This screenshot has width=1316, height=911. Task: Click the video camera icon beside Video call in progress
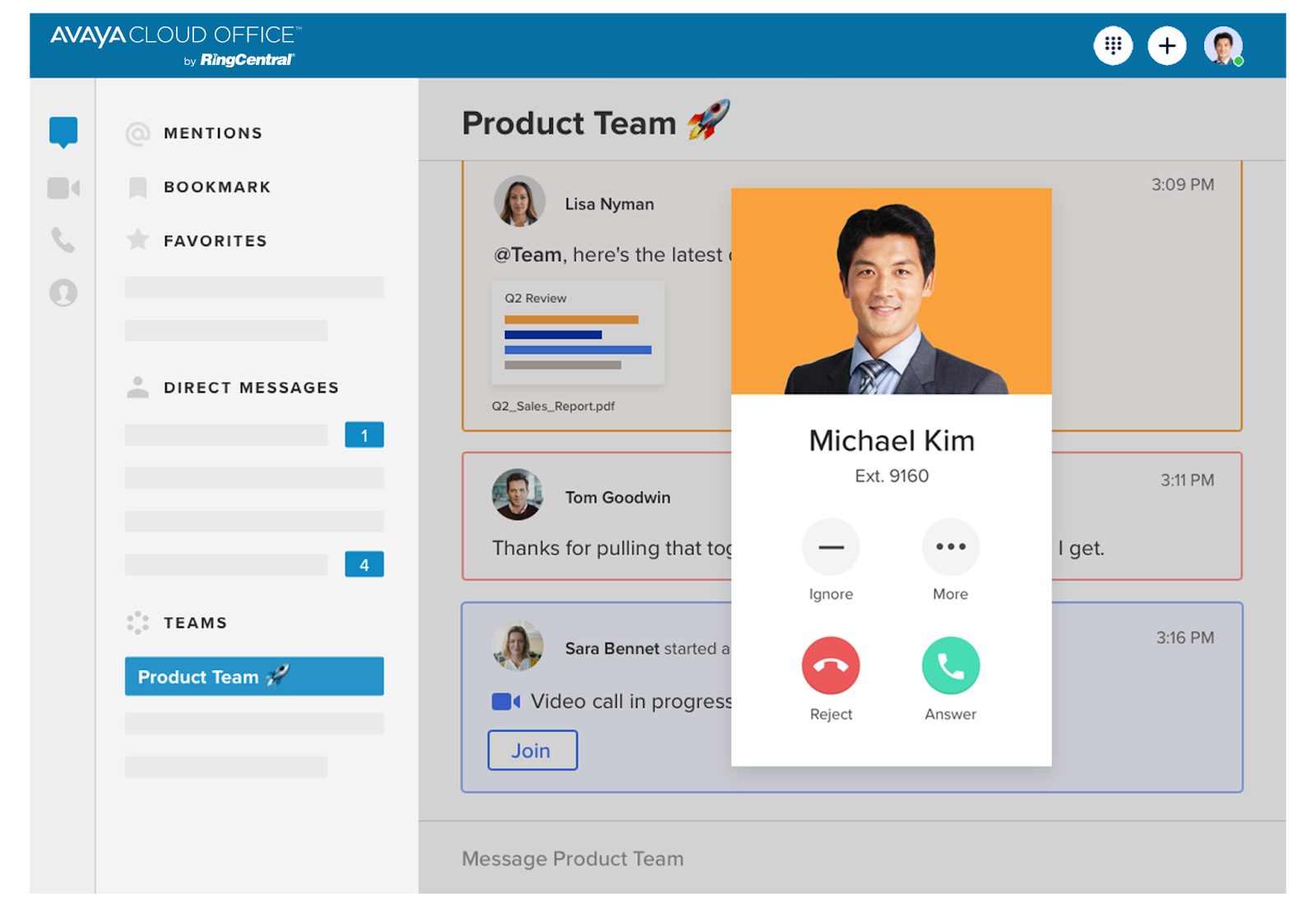point(506,701)
